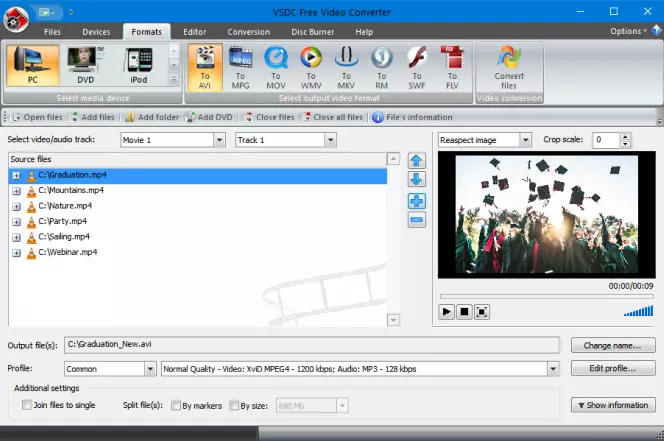Open the Movie 1 dropdown
This screenshot has height=441, width=664.
click(x=219, y=140)
